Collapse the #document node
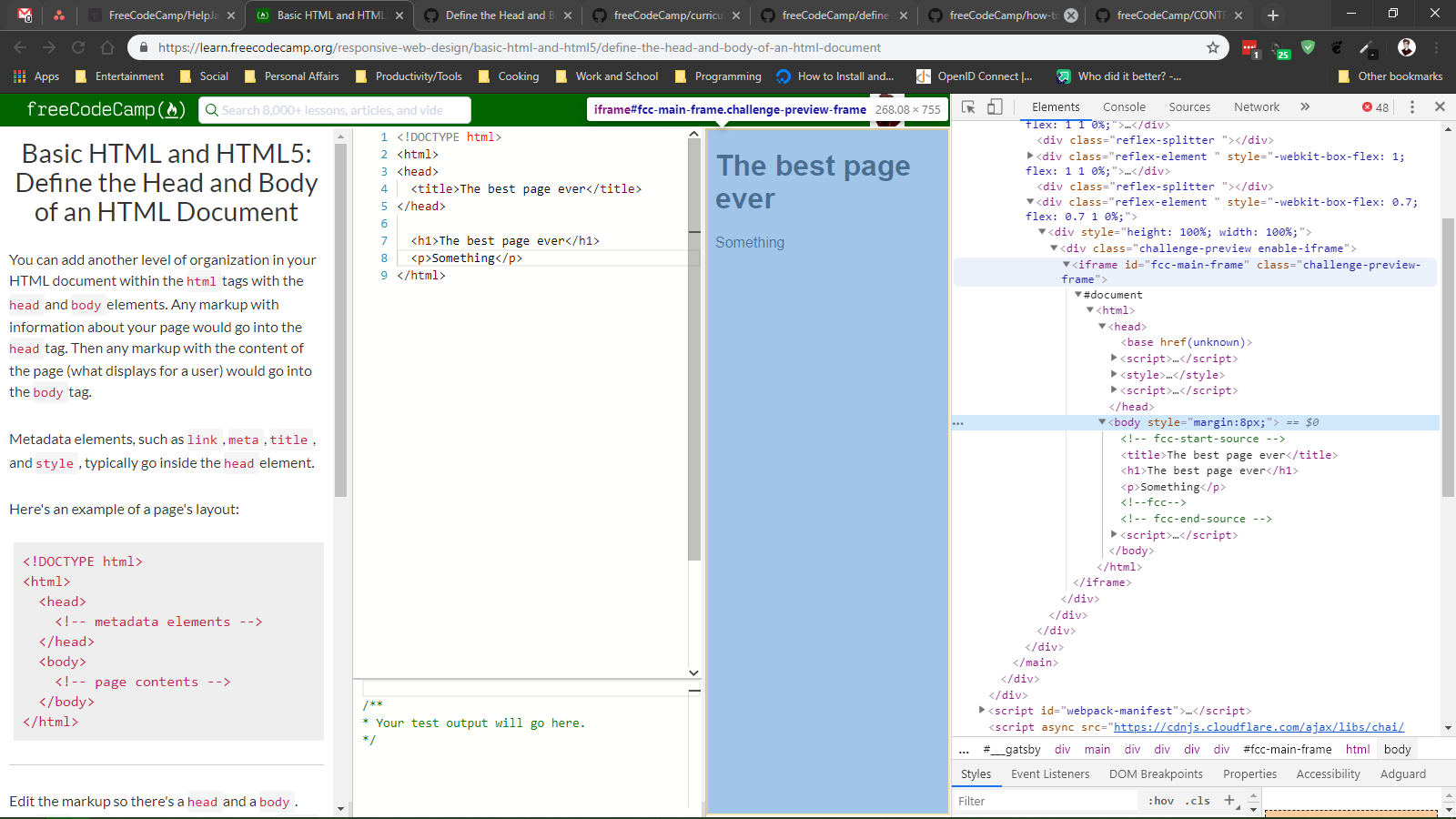Screen dimensions: 1456x819 point(1078,295)
